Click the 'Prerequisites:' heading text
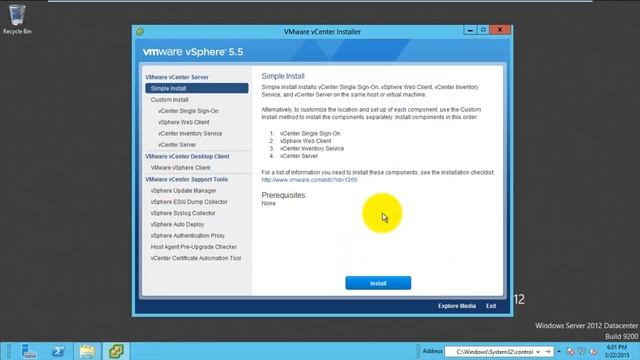640x360 pixels. [284, 195]
